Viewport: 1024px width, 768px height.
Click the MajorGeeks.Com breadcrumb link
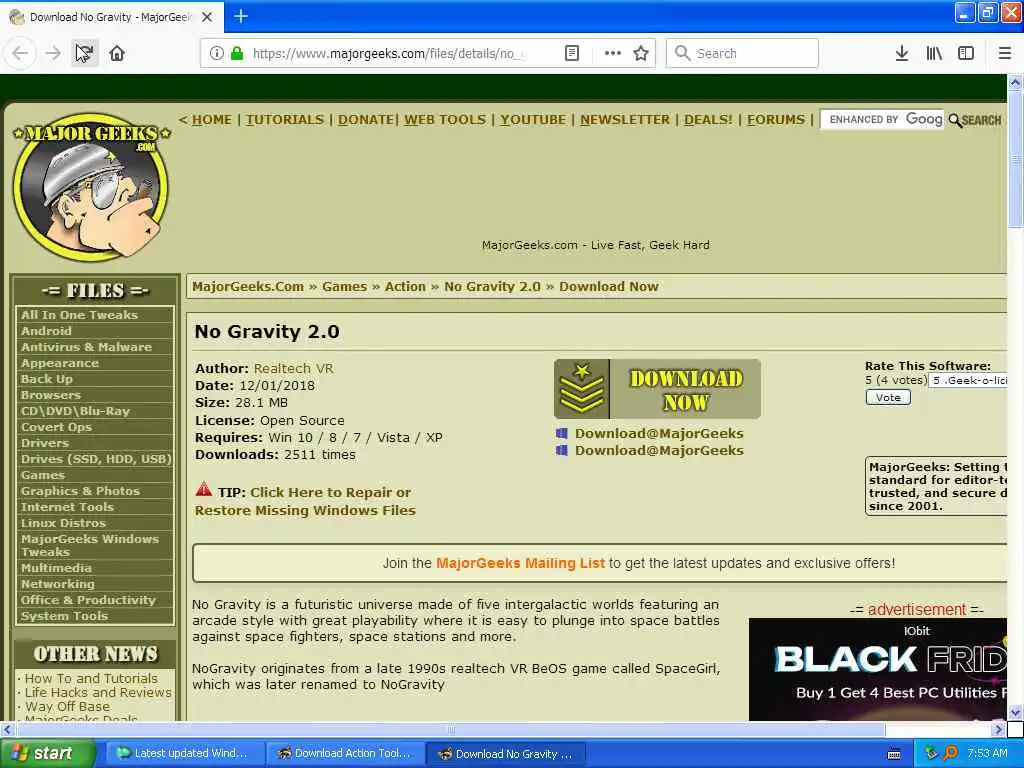tap(248, 287)
